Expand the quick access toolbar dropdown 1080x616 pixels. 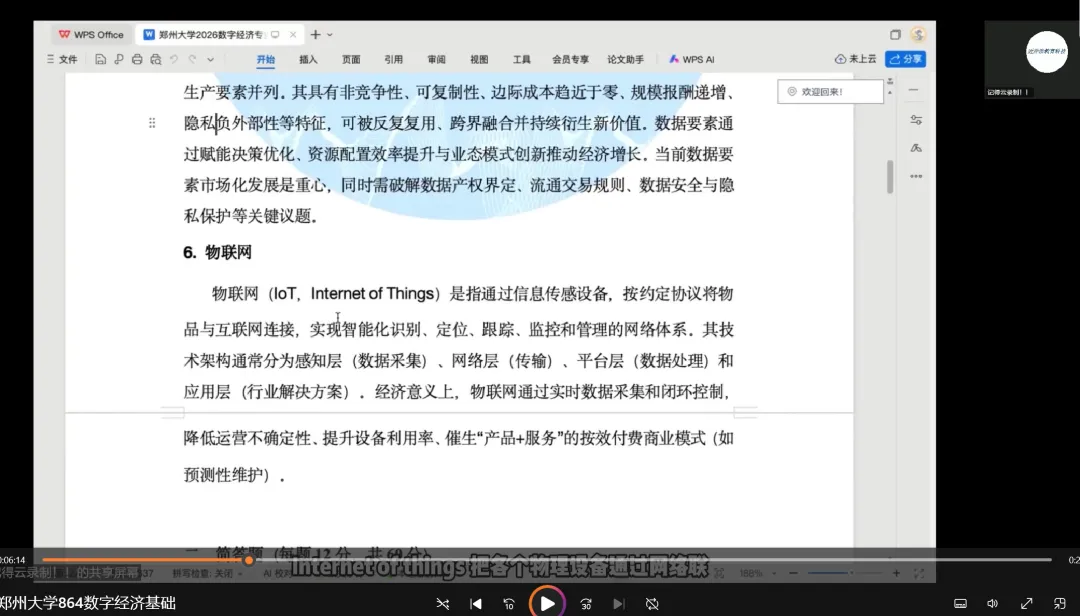click(211, 59)
